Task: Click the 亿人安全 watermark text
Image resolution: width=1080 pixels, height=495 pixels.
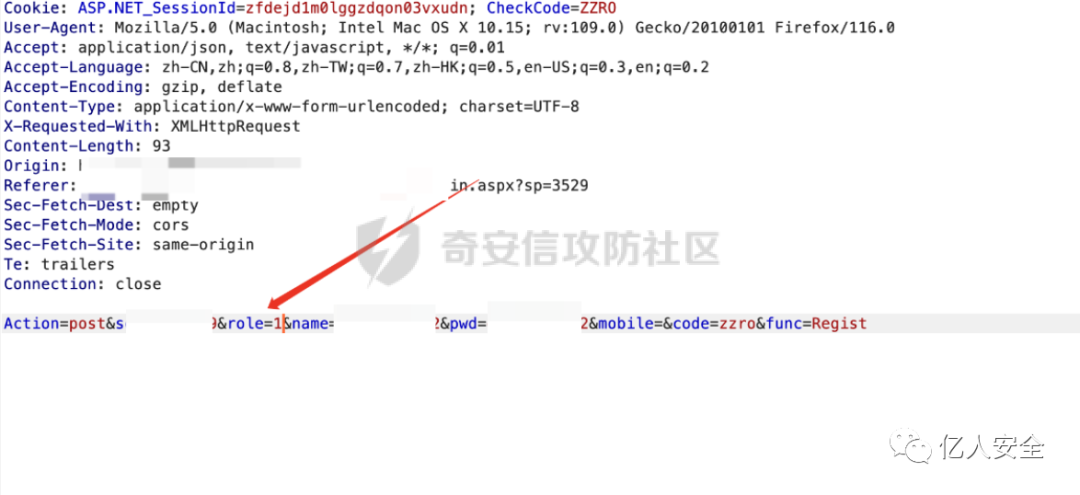Action: tap(993, 449)
